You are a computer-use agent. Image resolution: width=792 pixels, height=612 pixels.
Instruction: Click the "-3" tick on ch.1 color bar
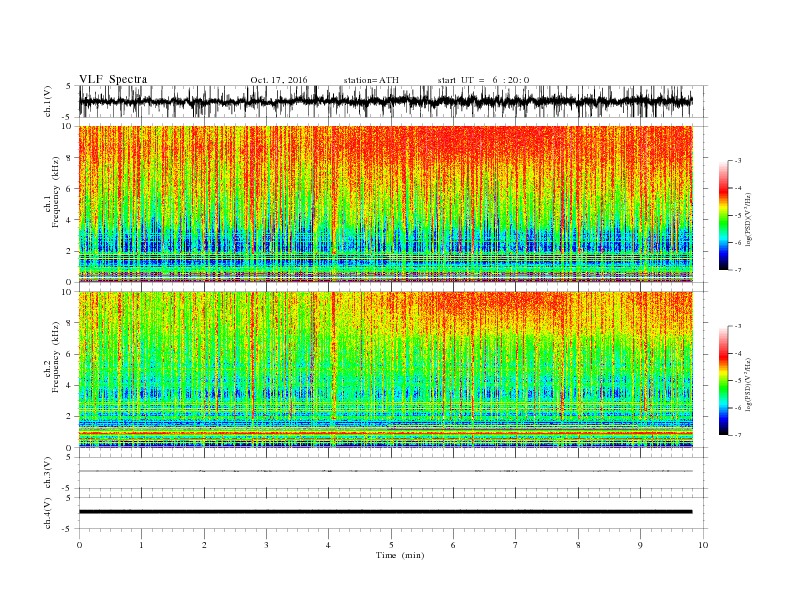[x=738, y=161]
